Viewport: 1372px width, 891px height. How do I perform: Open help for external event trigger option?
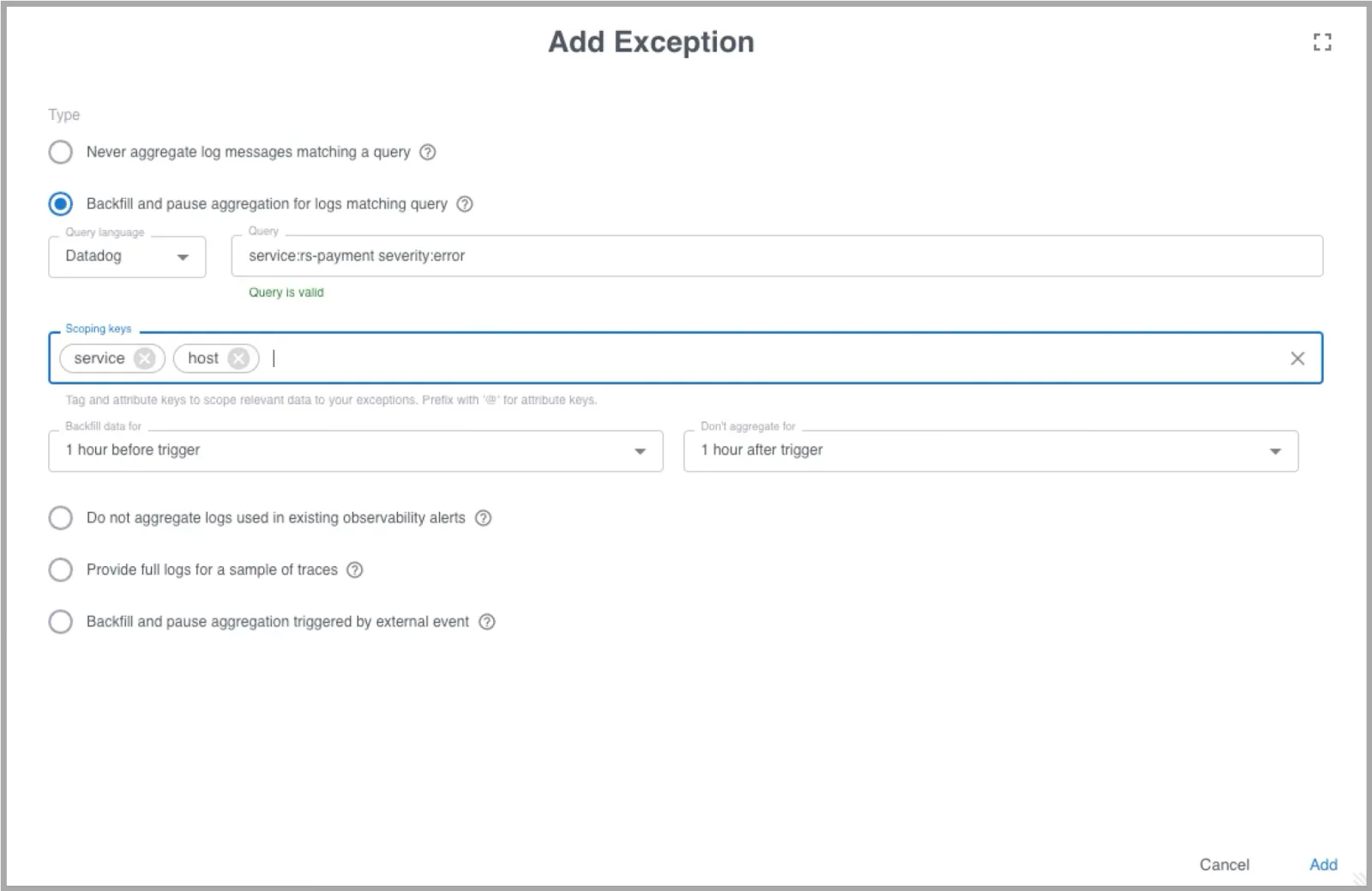(487, 622)
